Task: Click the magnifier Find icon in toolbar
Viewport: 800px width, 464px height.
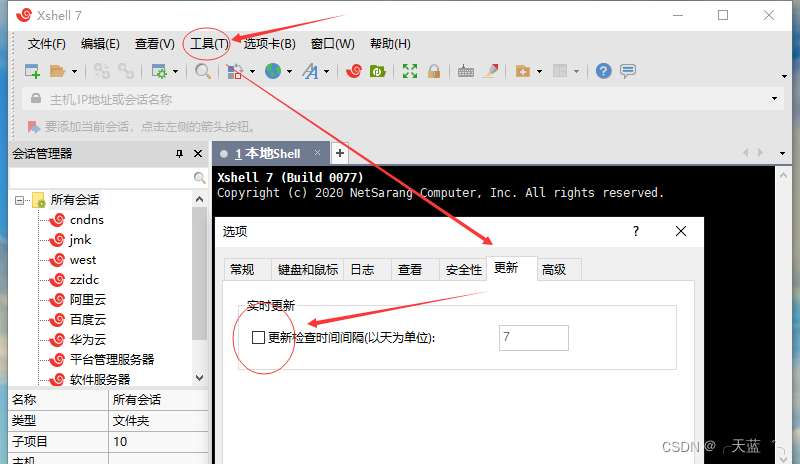Action: pos(203,71)
